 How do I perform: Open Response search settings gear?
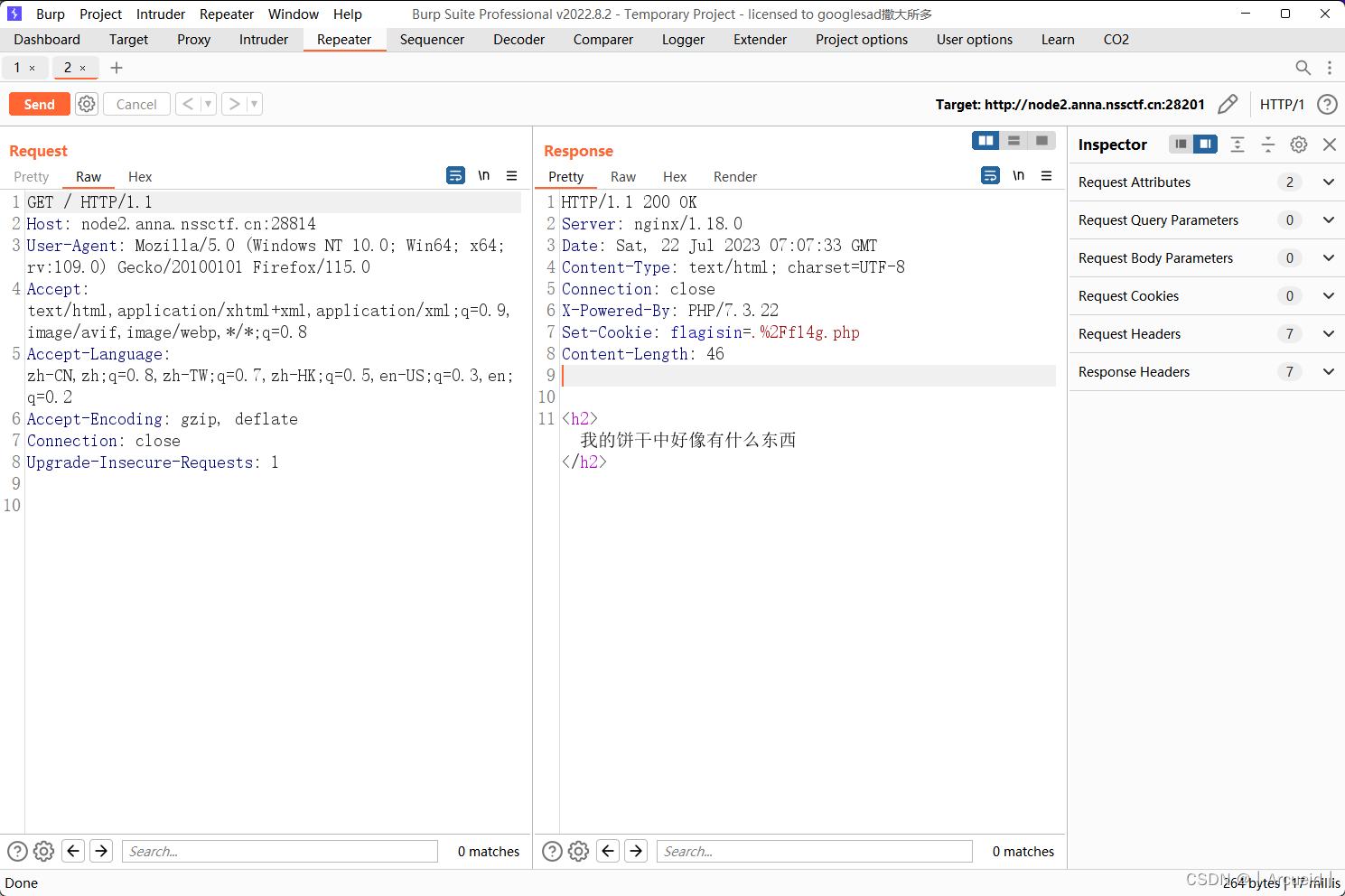[x=578, y=851]
